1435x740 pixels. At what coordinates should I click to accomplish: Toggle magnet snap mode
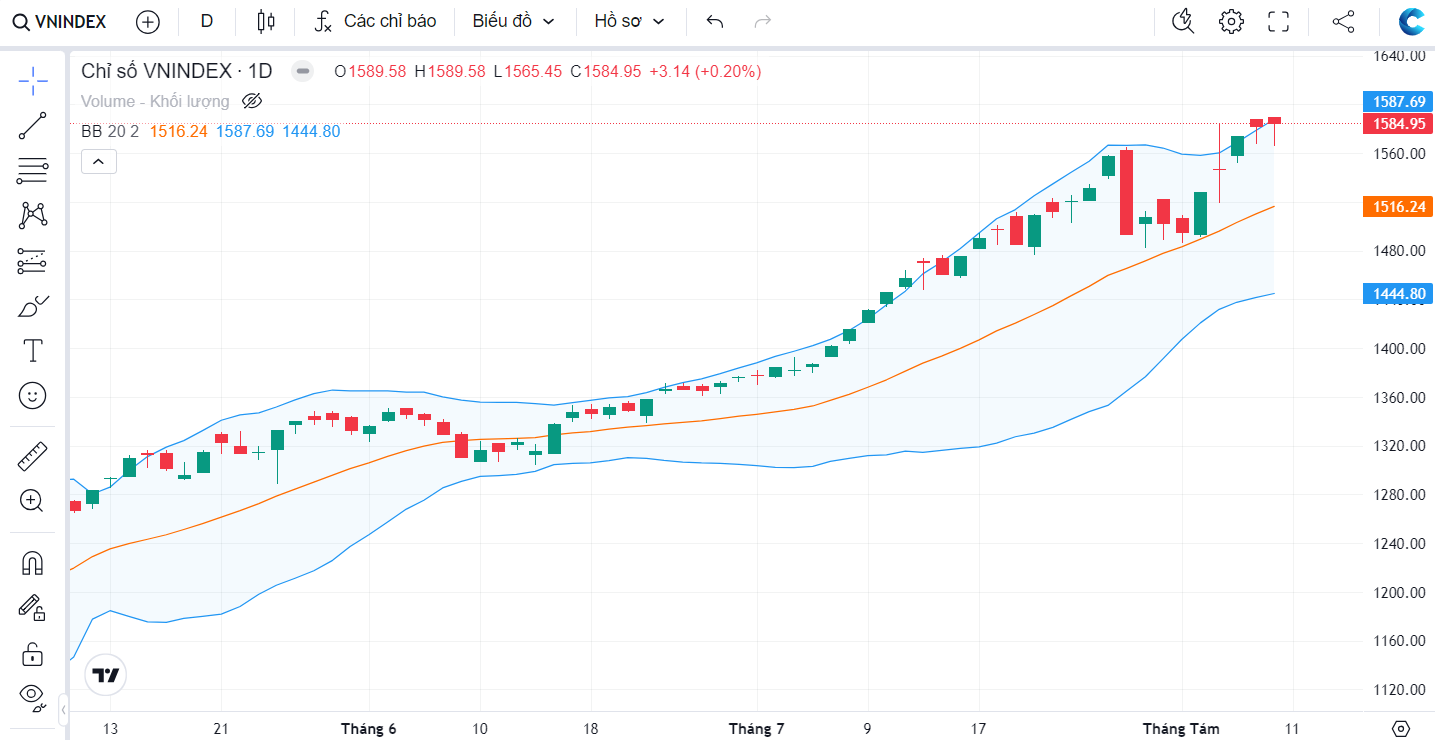tap(33, 563)
